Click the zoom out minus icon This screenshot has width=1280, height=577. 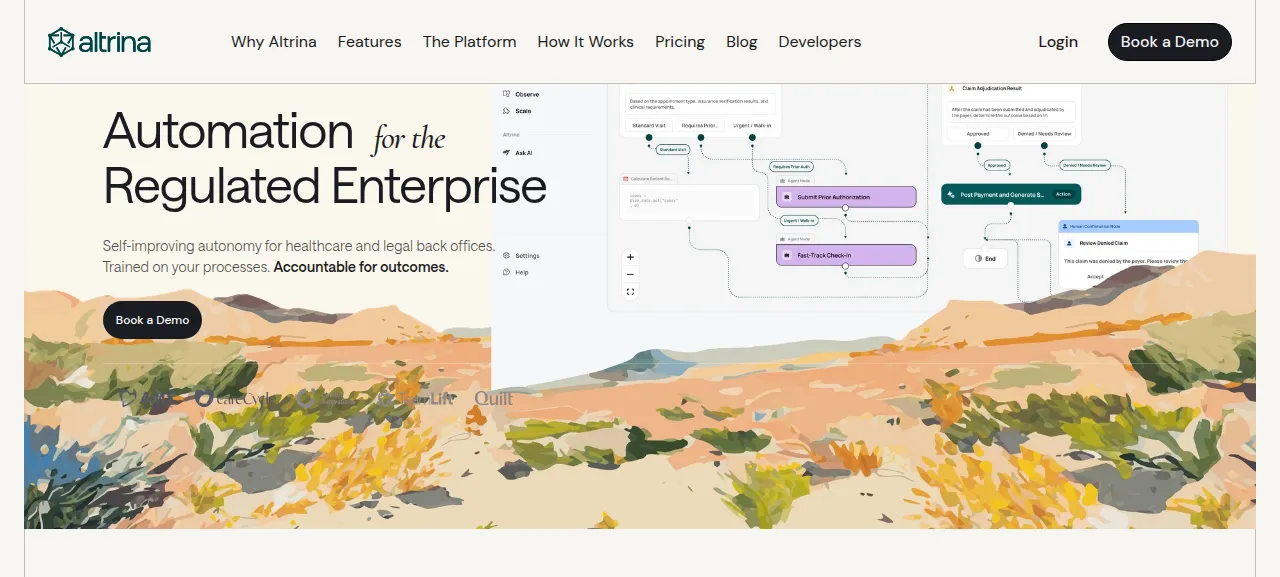(x=630, y=274)
